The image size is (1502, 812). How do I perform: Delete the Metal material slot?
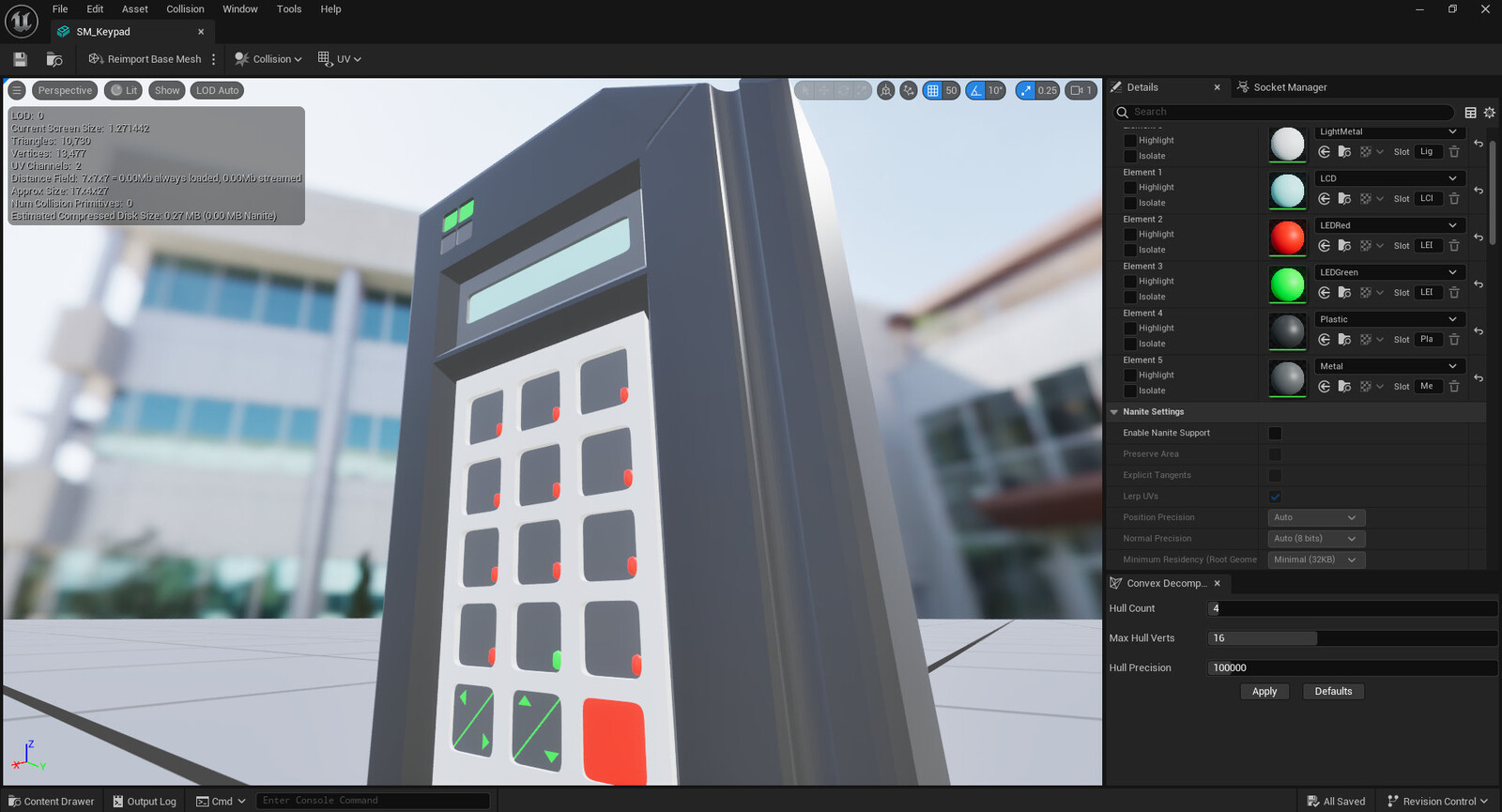coord(1454,387)
